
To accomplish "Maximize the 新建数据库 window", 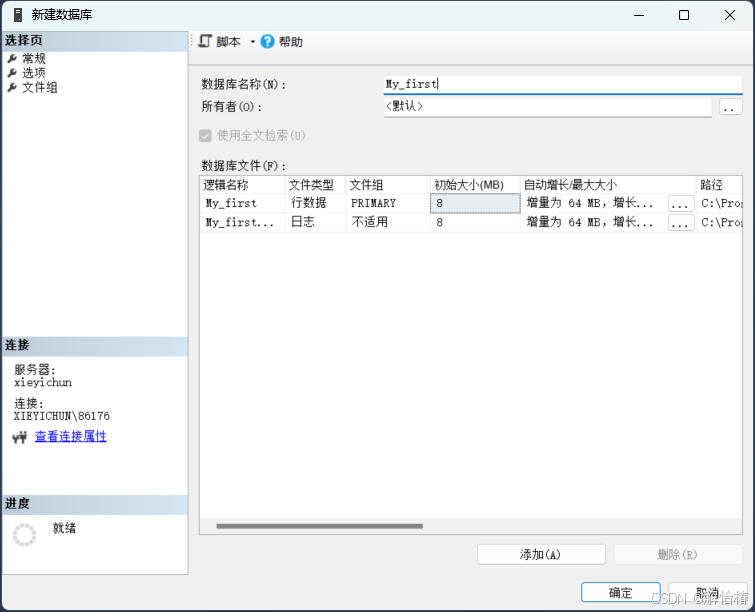I will pos(684,15).
